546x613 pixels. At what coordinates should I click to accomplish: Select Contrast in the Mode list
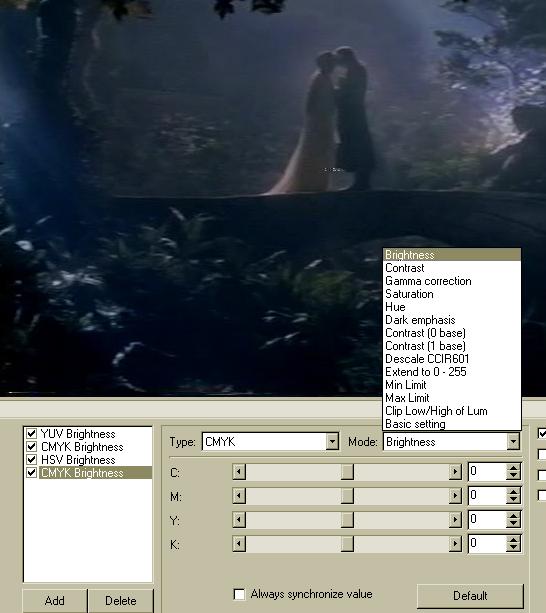pos(451,268)
